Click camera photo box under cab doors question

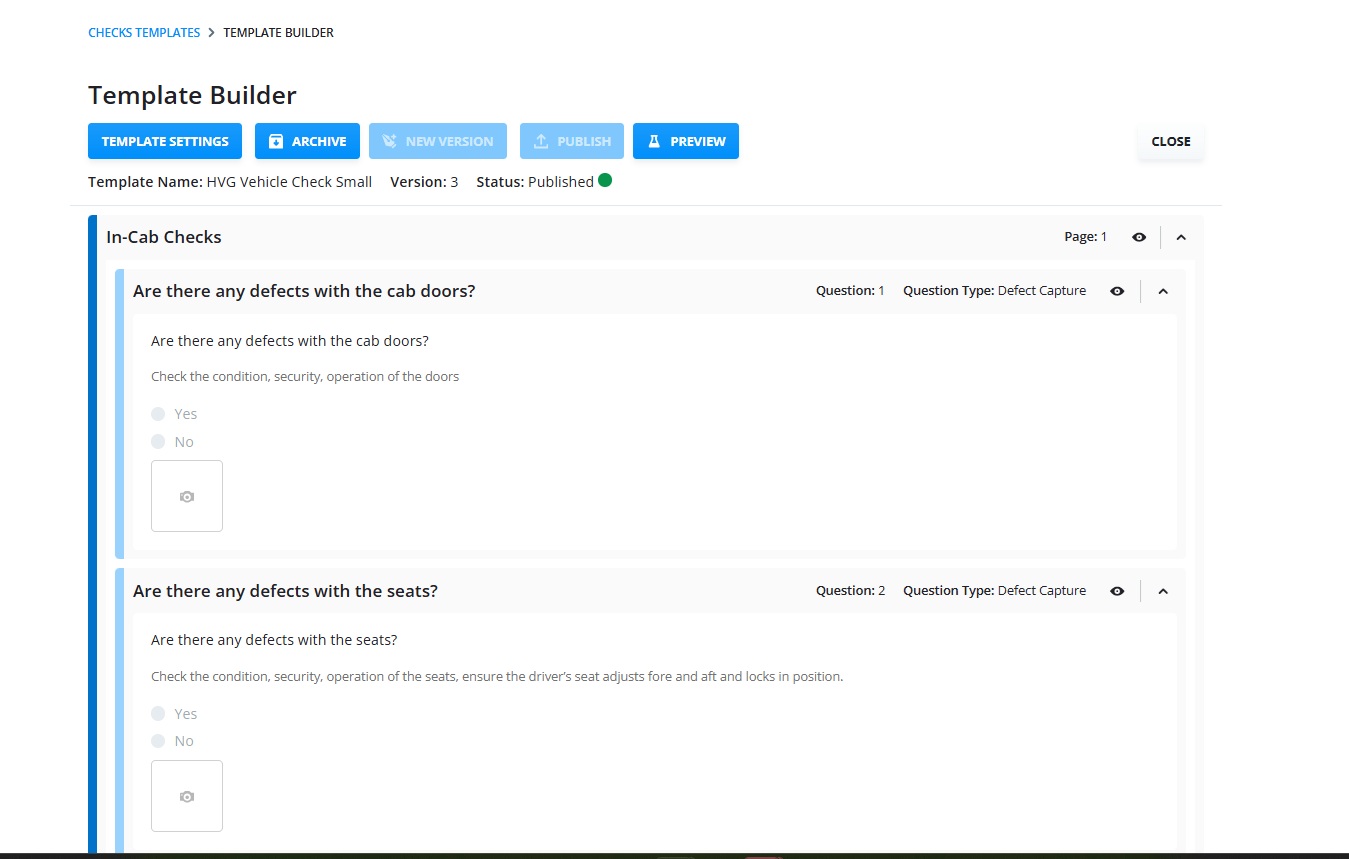pos(187,496)
